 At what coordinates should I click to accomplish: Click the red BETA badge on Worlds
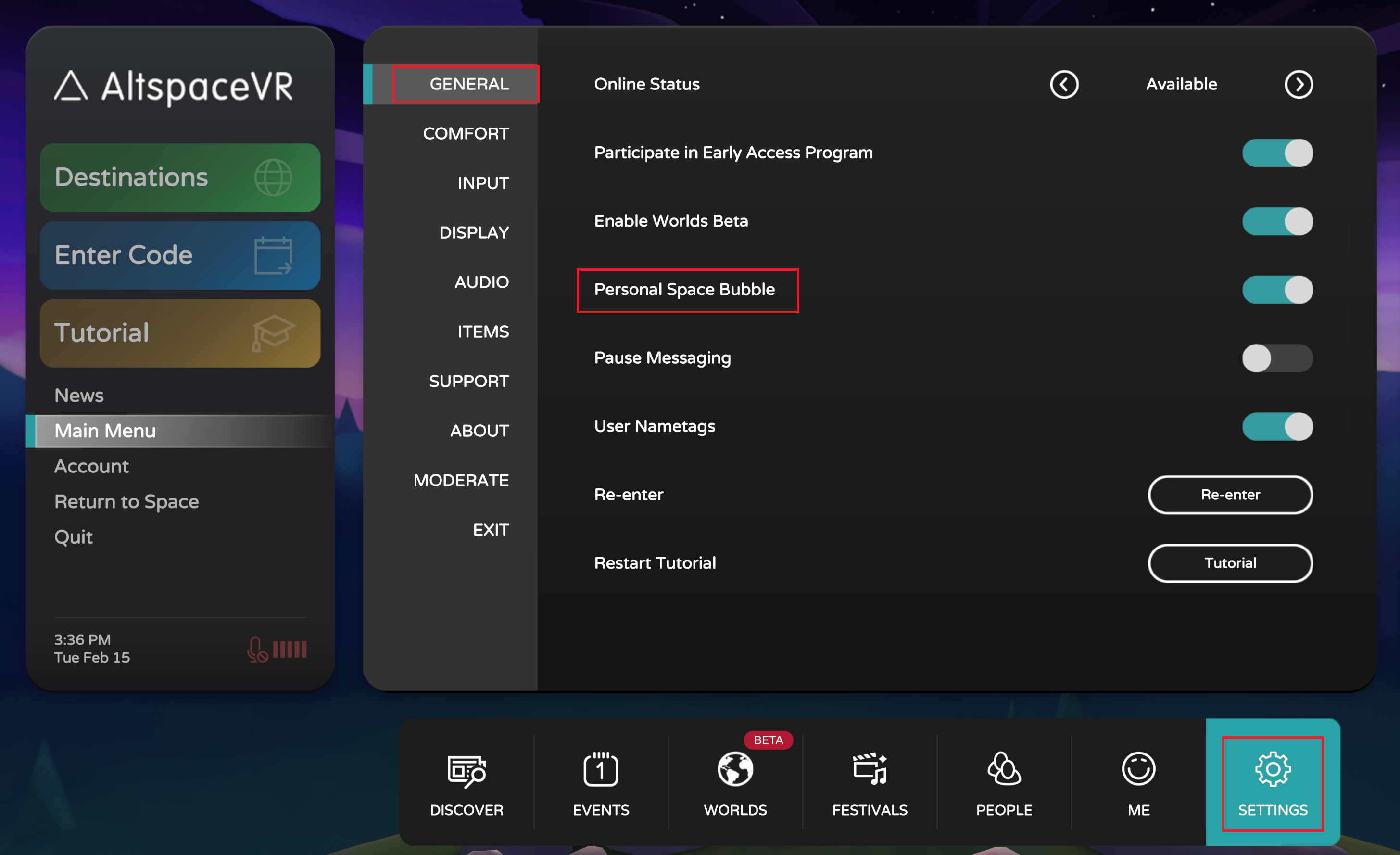coord(768,740)
